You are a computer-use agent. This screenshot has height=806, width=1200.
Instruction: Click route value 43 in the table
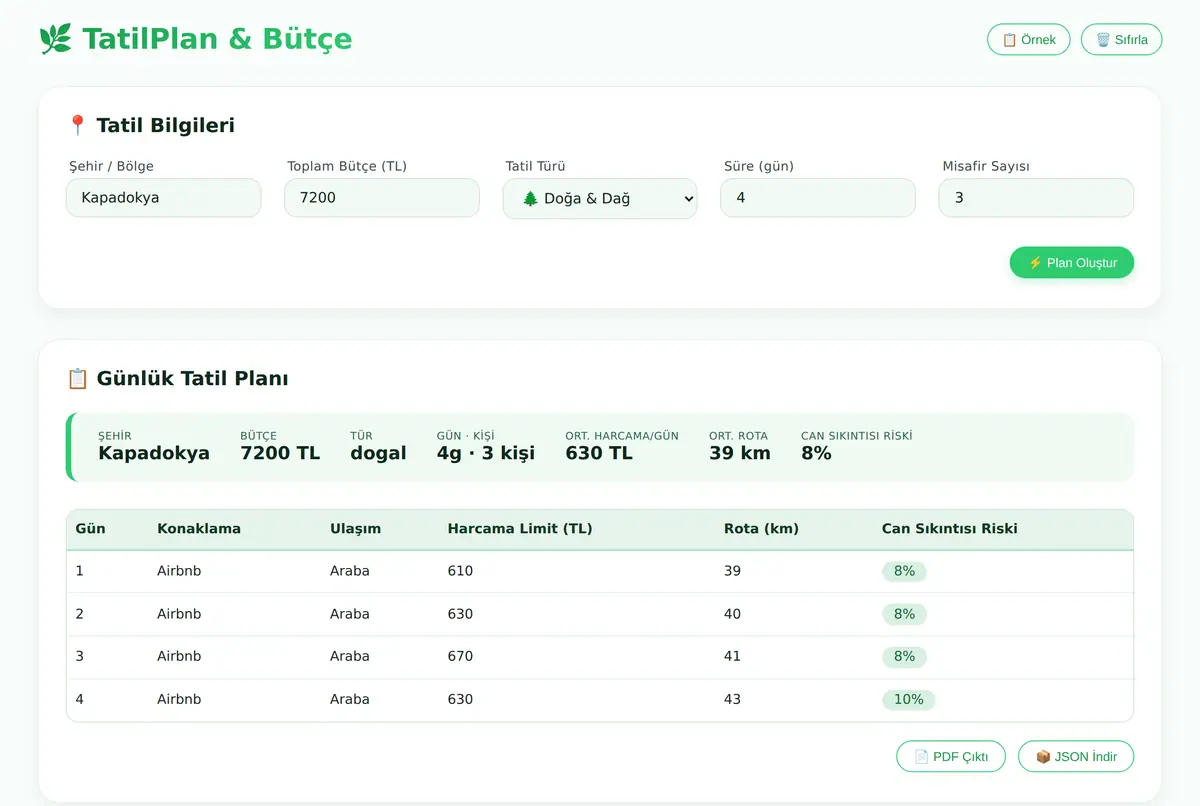tap(733, 700)
